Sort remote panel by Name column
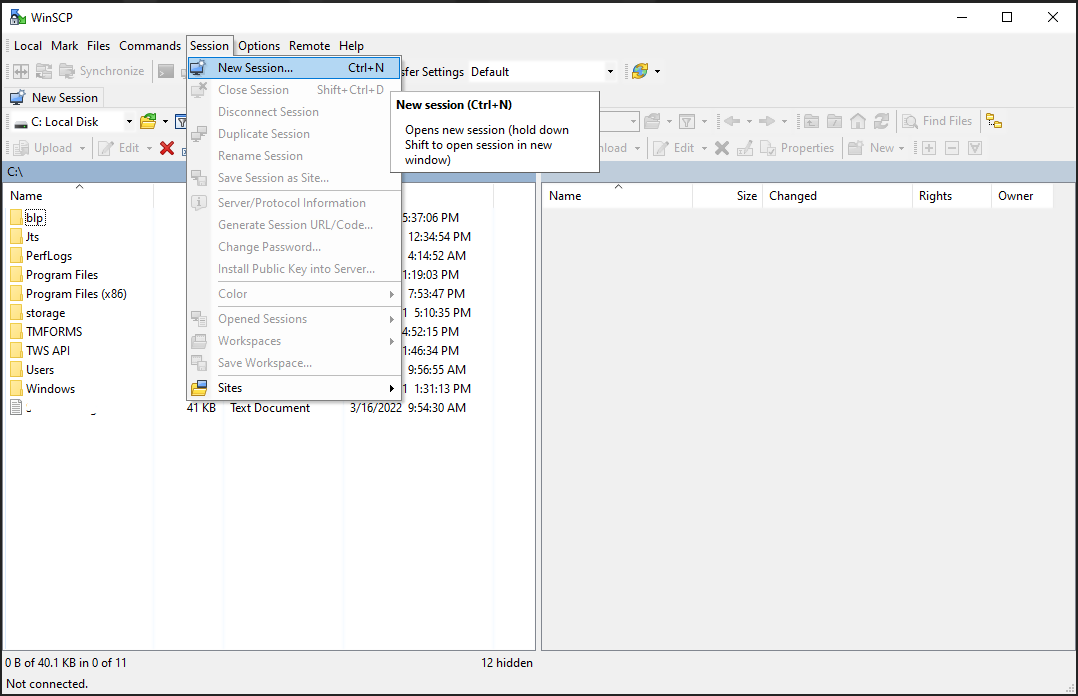The image size is (1078, 696). [x=617, y=196]
